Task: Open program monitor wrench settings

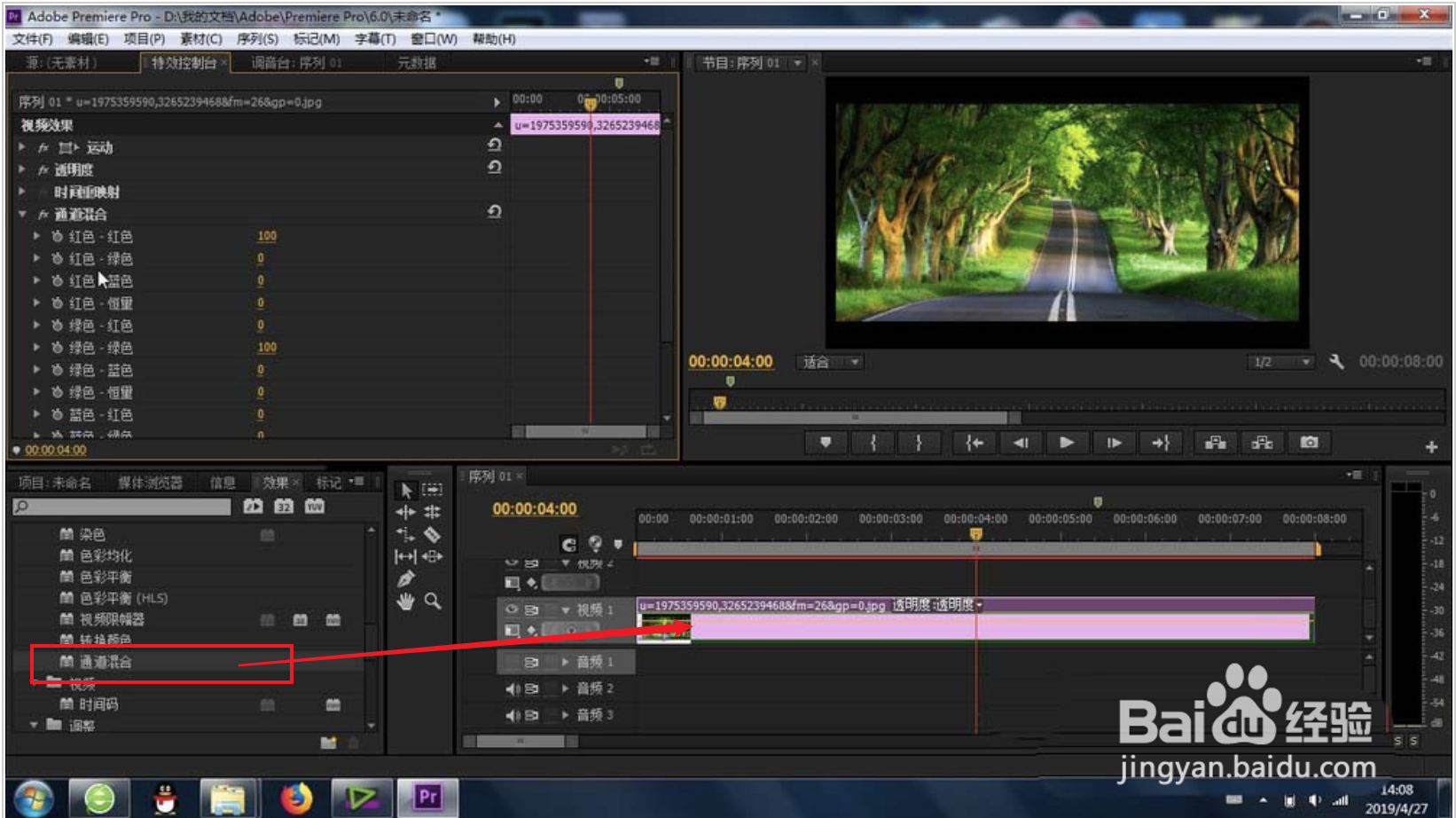Action: pyautogui.click(x=1336, y=362)
